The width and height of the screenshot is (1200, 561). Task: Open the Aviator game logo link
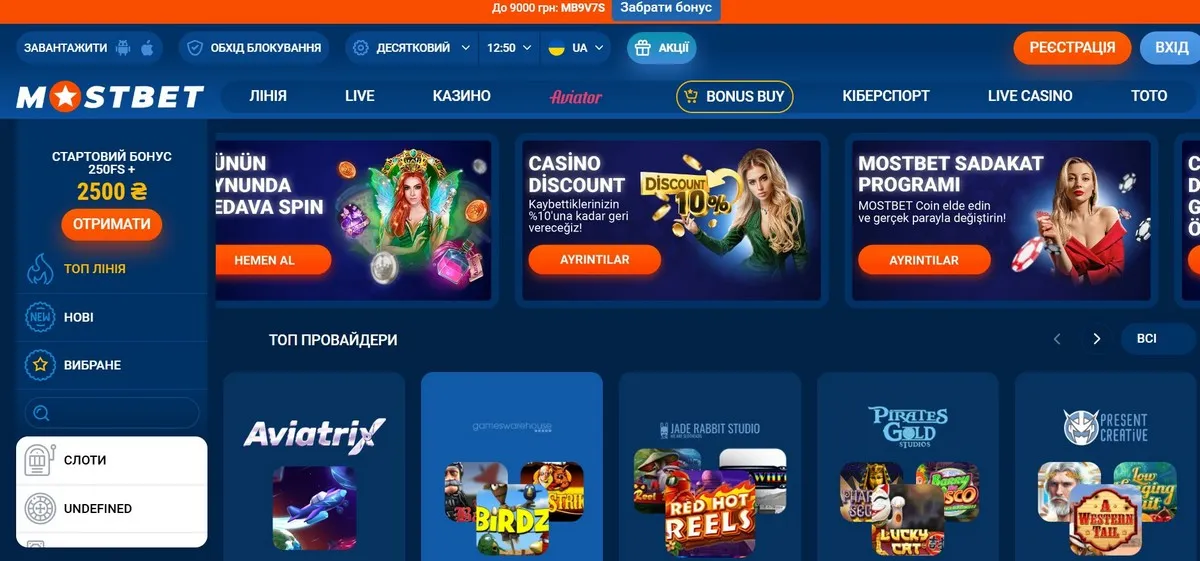click(576, 97)
